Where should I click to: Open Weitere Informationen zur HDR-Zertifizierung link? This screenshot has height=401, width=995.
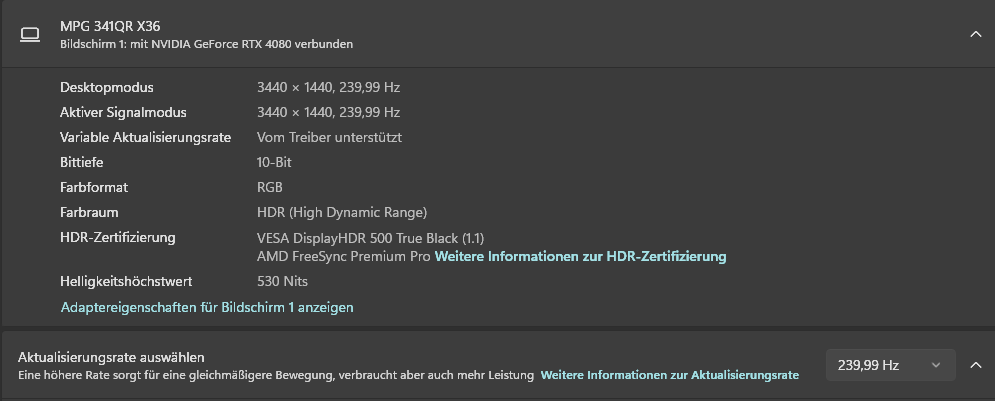pyautogui.click(x=580, y=256)
